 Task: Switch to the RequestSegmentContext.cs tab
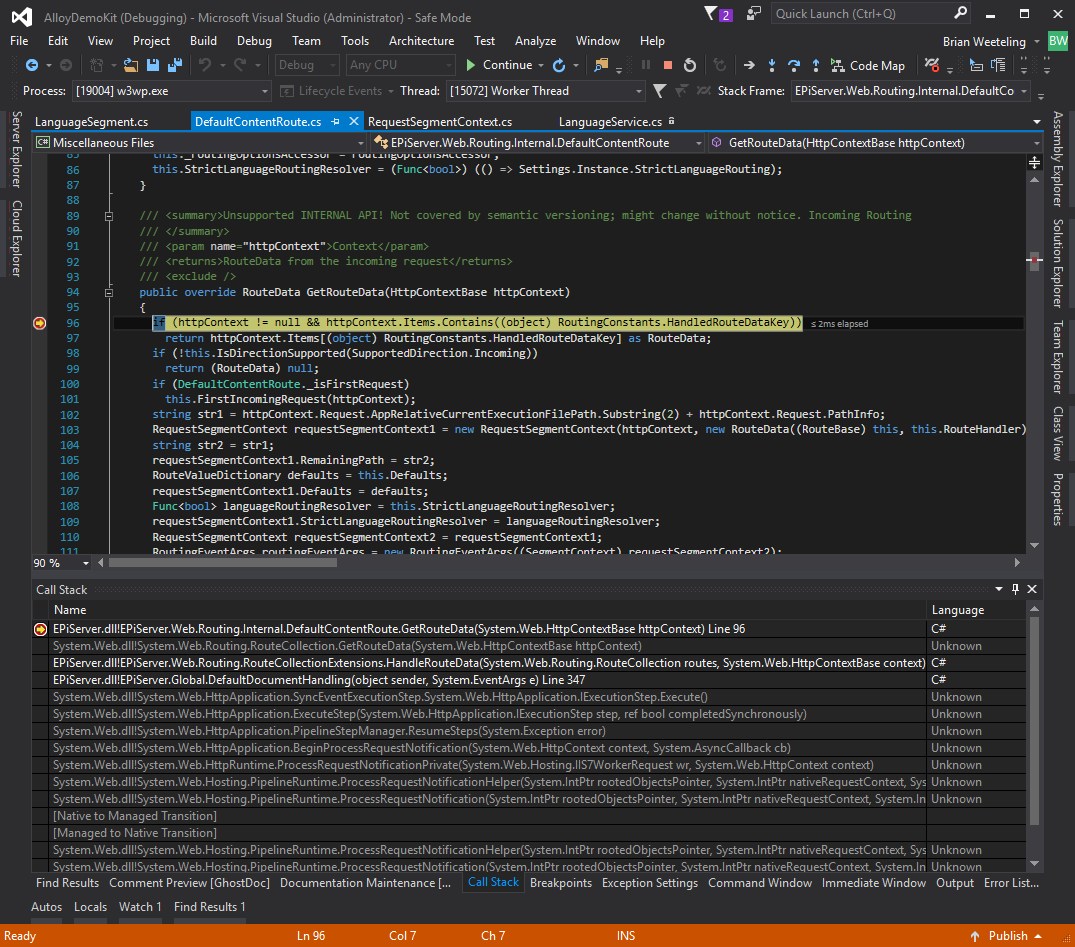pyautogui.click(x=440, y=122)
